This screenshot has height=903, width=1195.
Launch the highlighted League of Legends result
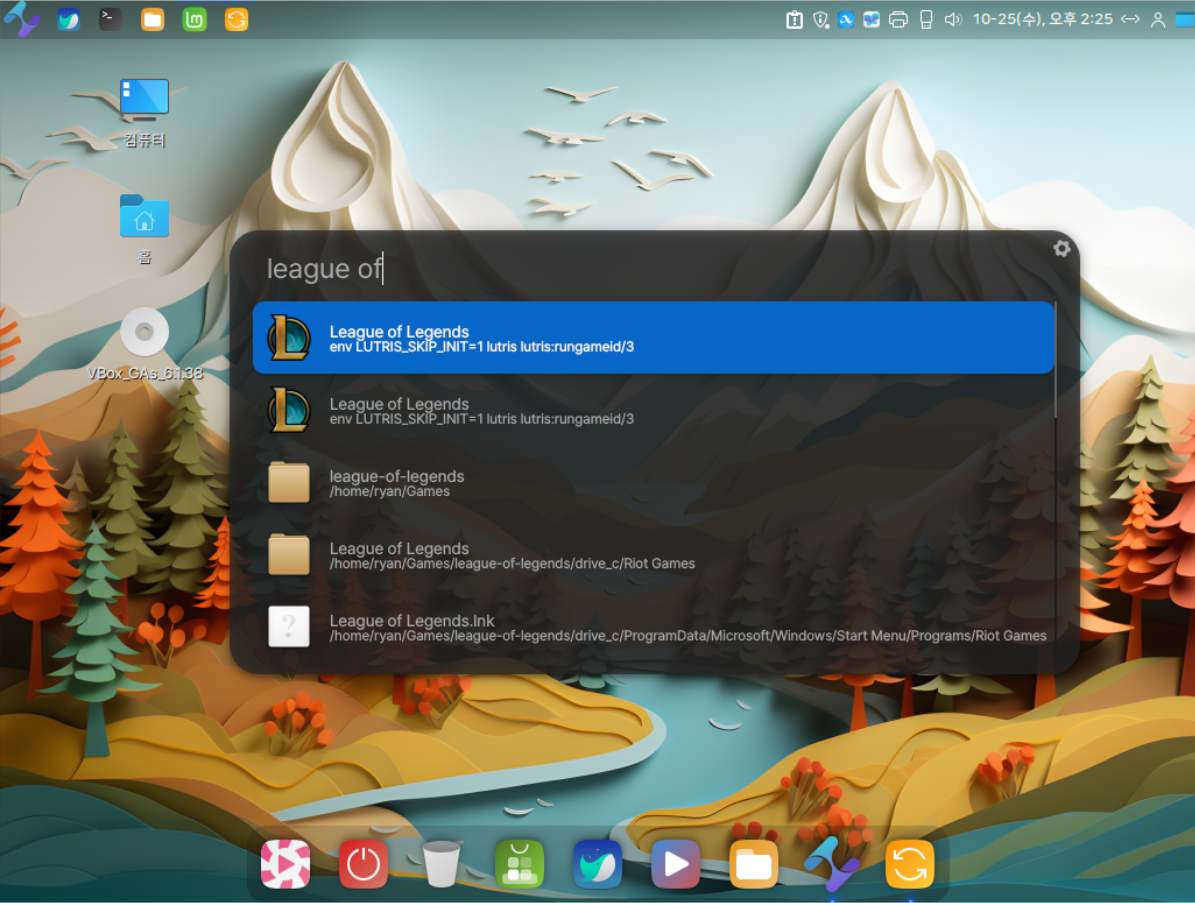pyautogui.click(x=653, y=338)
